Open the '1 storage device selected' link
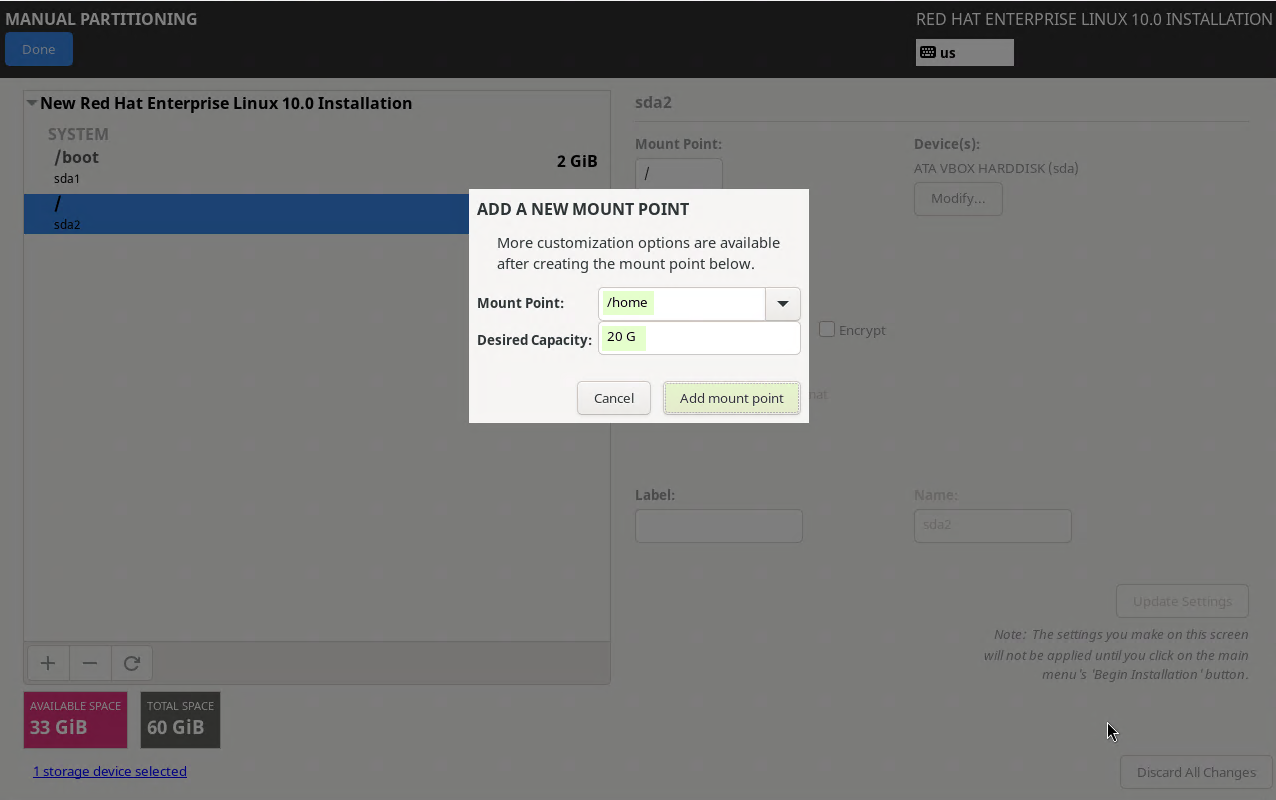Screen dimensions: 1276x800 point(110,771)
